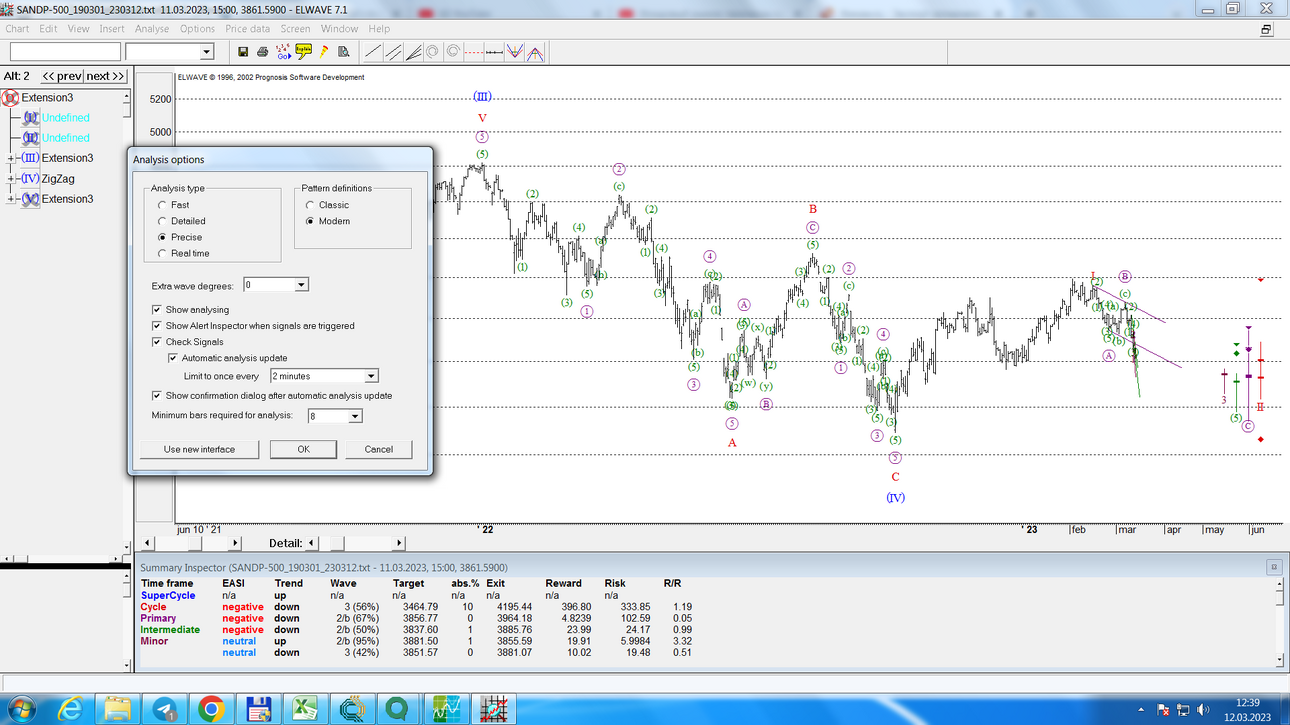Open the green Q app in taskbar
The height and width of the screenshot is (725, 1290).
pyautogui.click(x=397, y=709)
